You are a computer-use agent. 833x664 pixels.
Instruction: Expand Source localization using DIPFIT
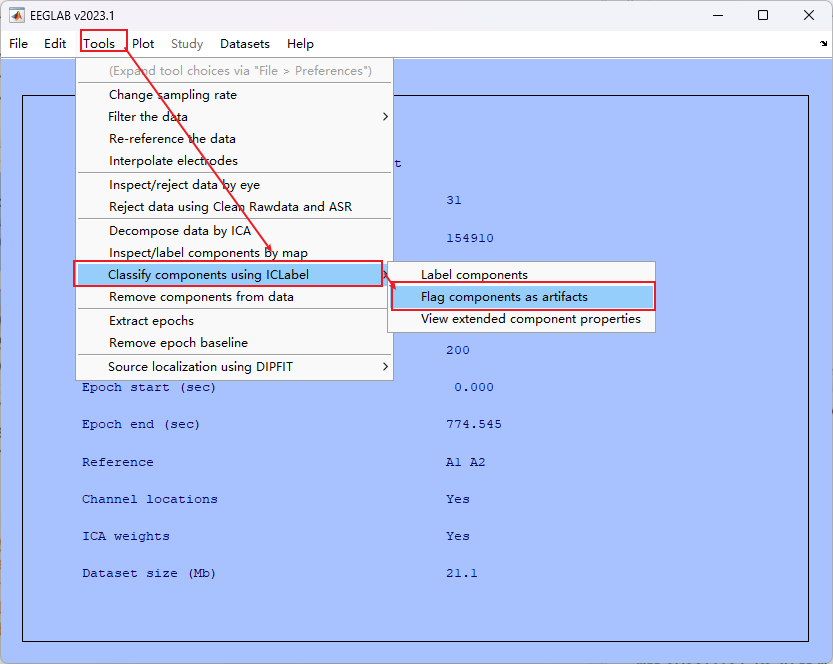pyautogui.click(x=234, y=367)
